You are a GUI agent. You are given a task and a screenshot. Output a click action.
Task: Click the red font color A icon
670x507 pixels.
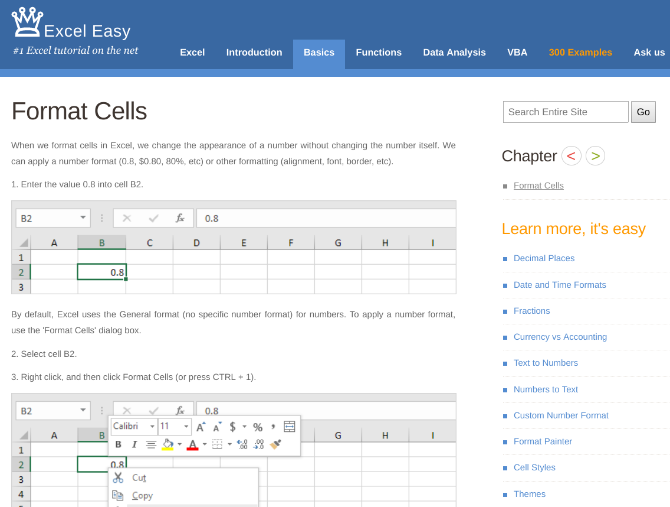193,445
